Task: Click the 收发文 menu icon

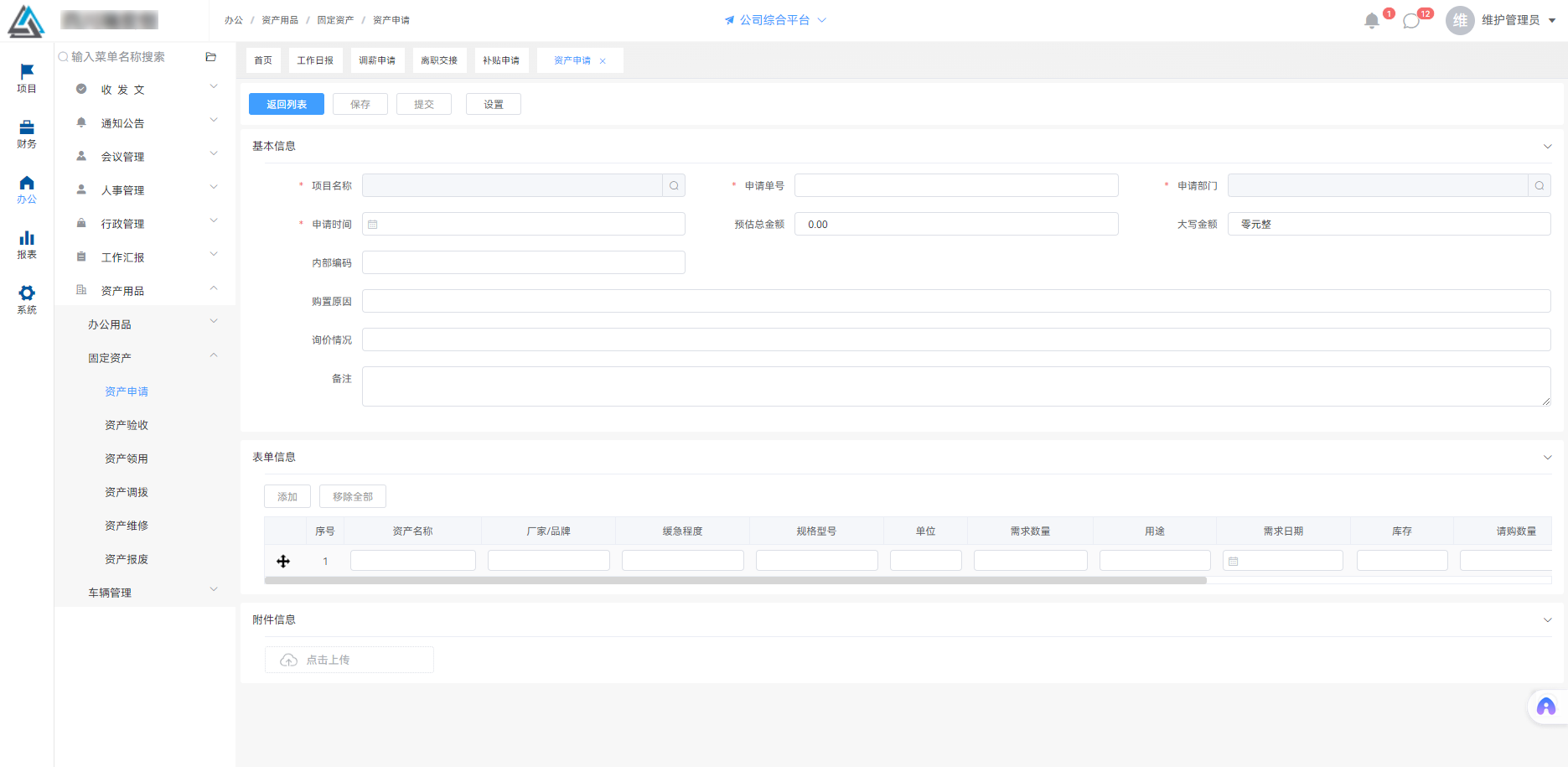Action: (81, 89)
